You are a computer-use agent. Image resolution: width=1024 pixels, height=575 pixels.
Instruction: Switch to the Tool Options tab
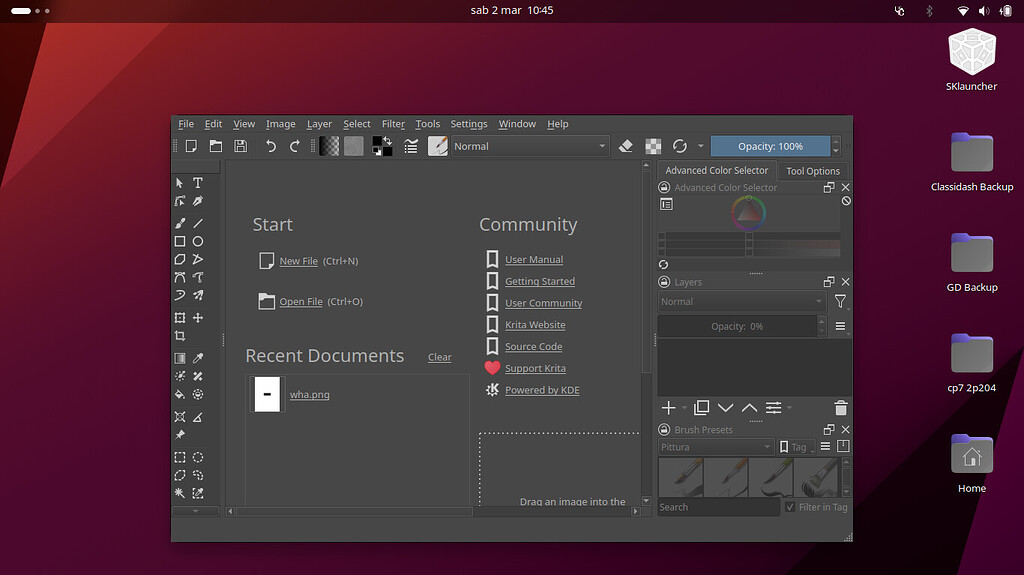812,171
